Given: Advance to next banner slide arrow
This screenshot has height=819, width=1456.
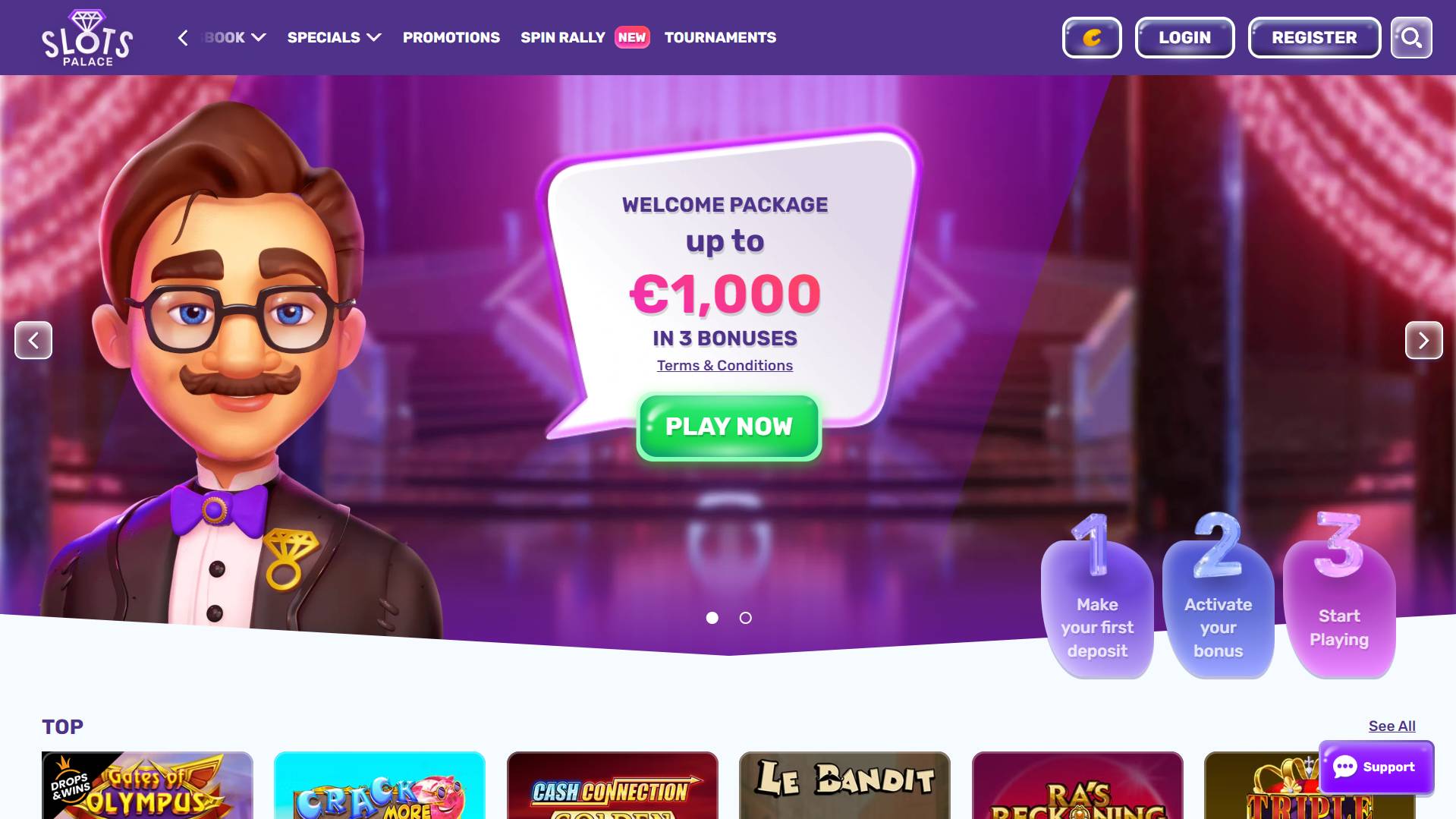Looking at the screenshot, I should (x=1423, y=340).
